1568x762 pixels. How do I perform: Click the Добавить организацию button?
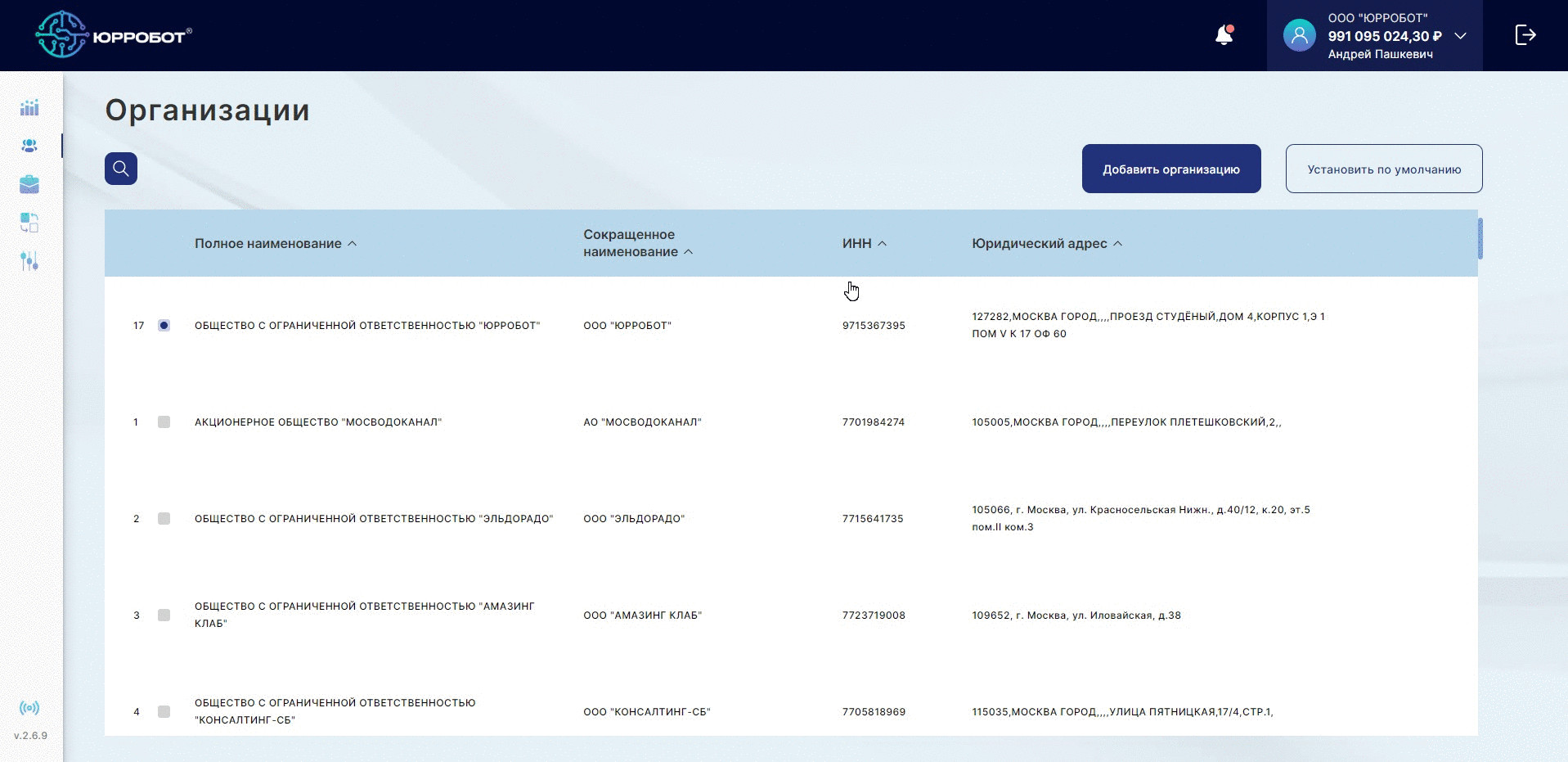coord(1171,169)
